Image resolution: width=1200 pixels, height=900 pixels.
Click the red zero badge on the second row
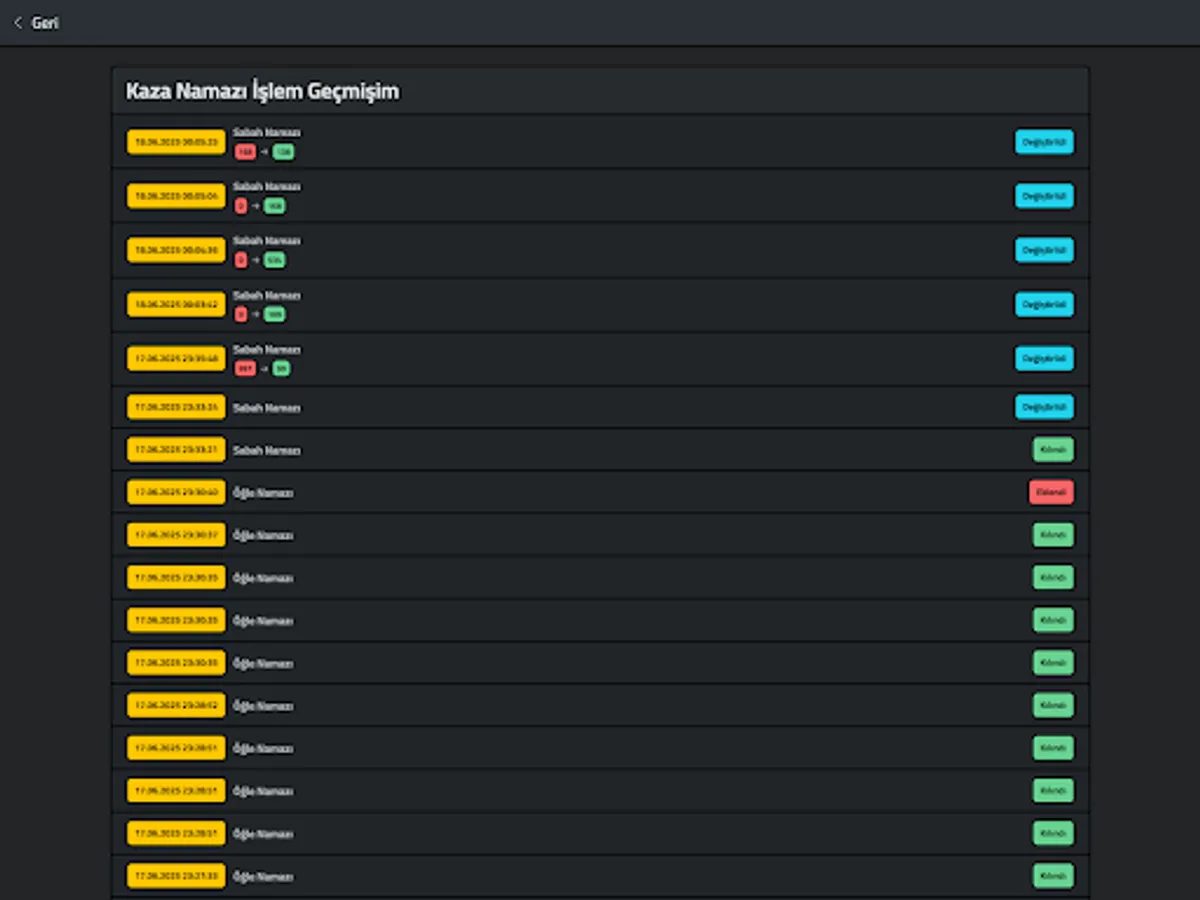pos(241,206)
